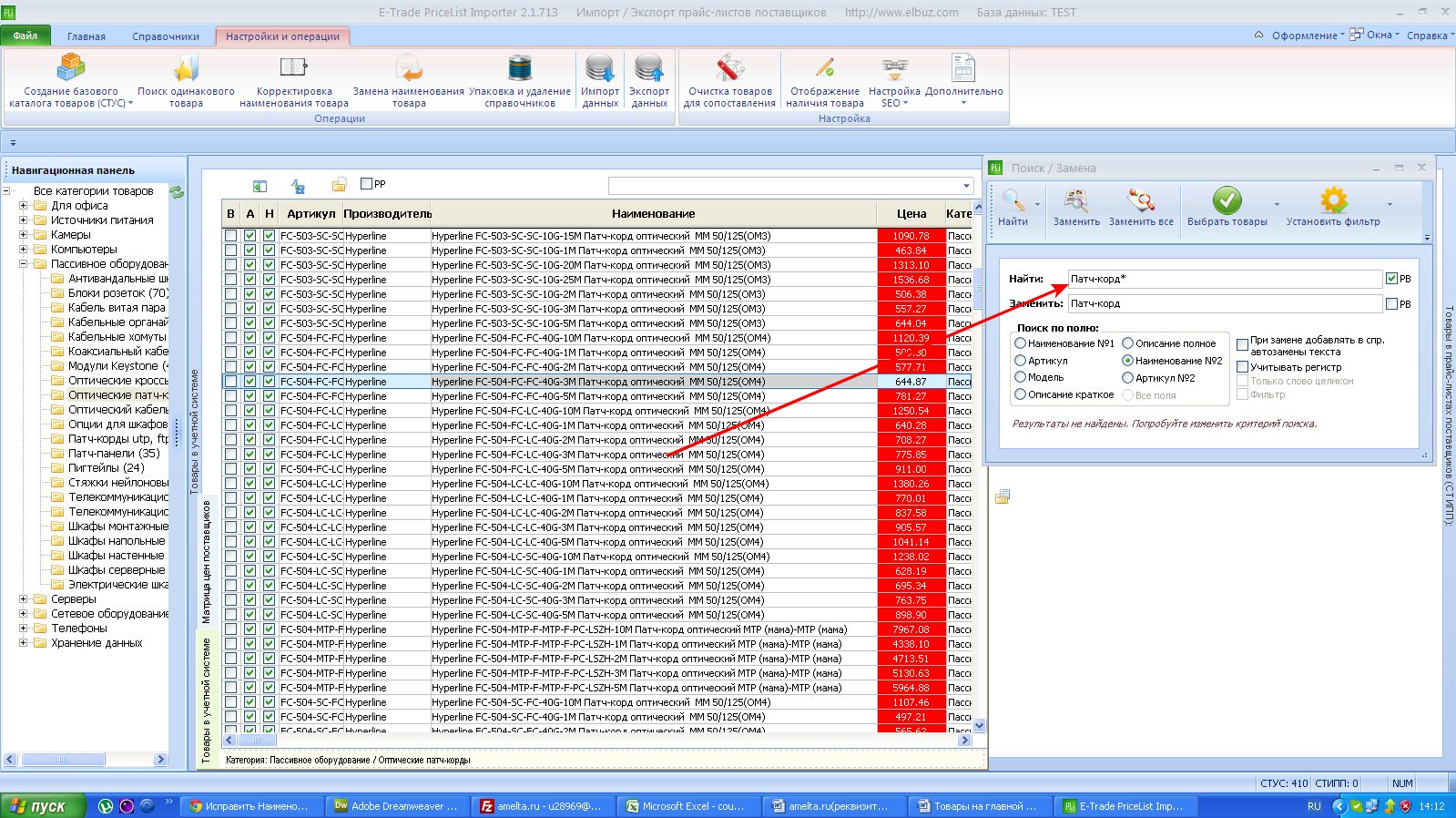Click the sort icon in table toolbar

click(x=298, y=186)
